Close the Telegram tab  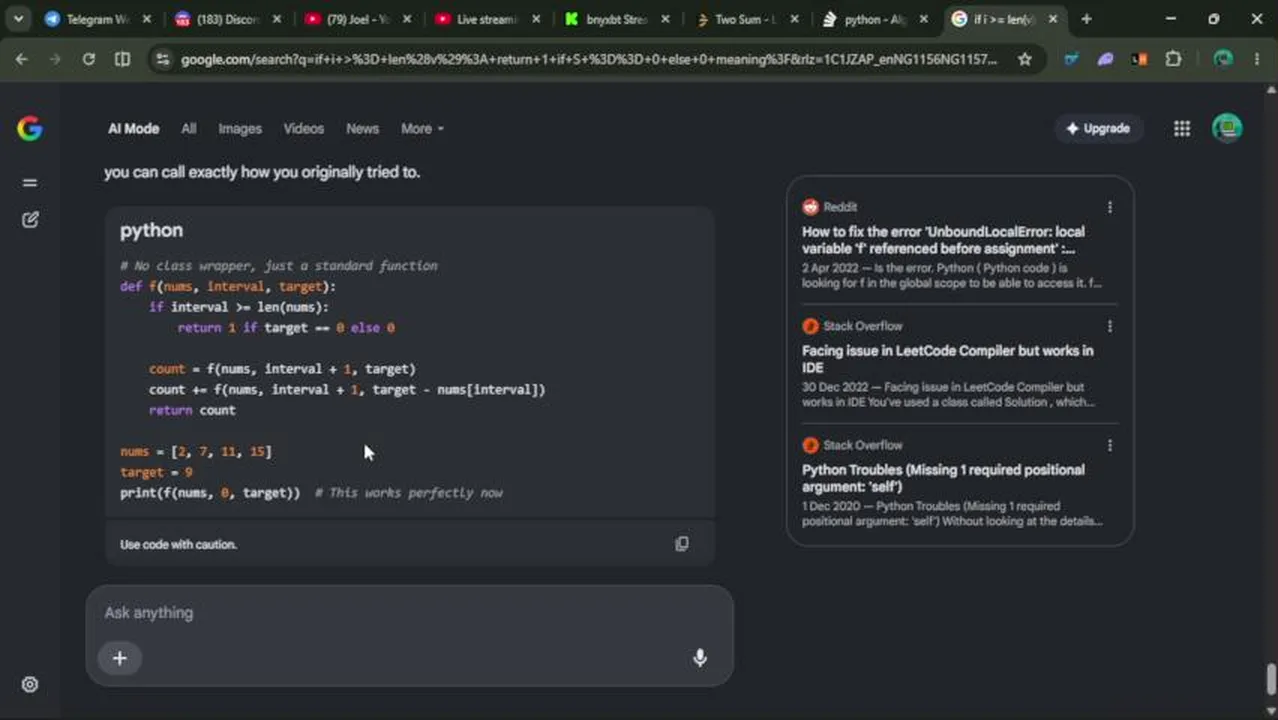pos(147,19)
